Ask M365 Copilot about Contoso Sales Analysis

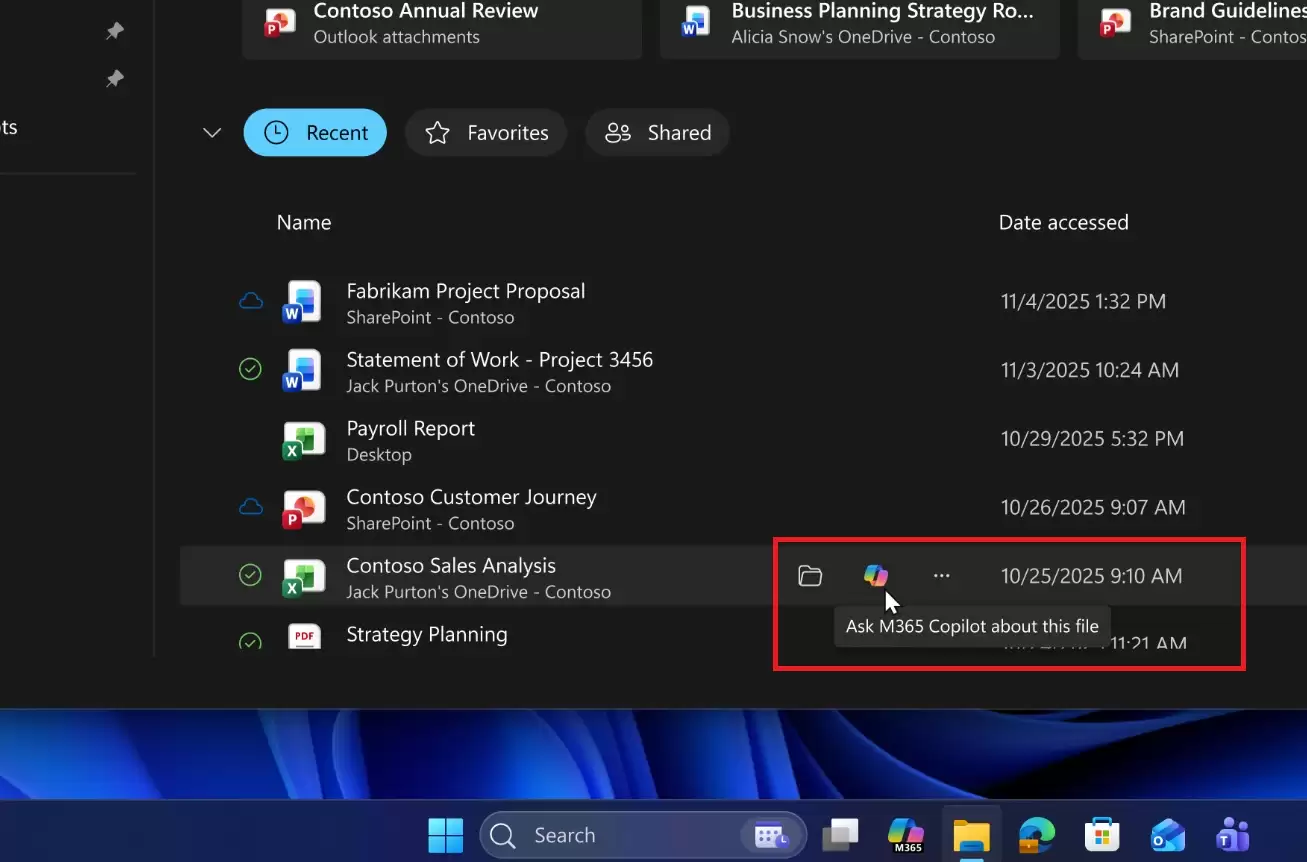coord(876,575)
